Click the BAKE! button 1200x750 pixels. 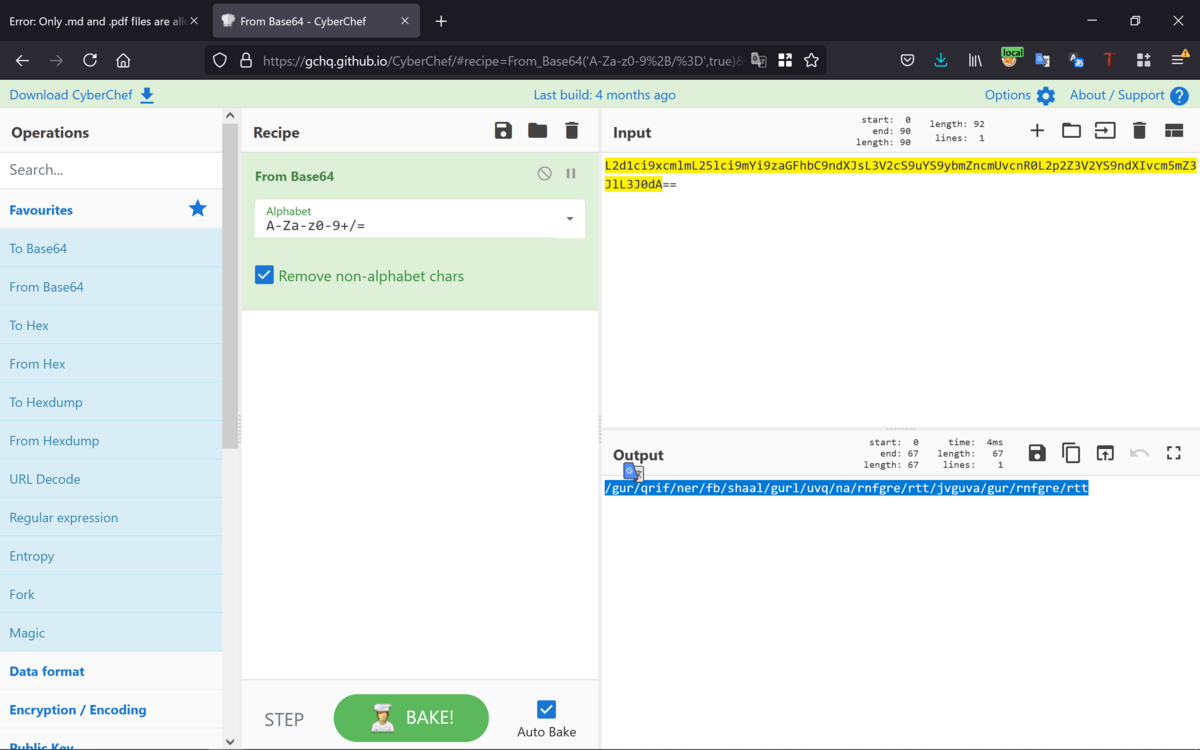pyautogui.click(x=411, y=718)
